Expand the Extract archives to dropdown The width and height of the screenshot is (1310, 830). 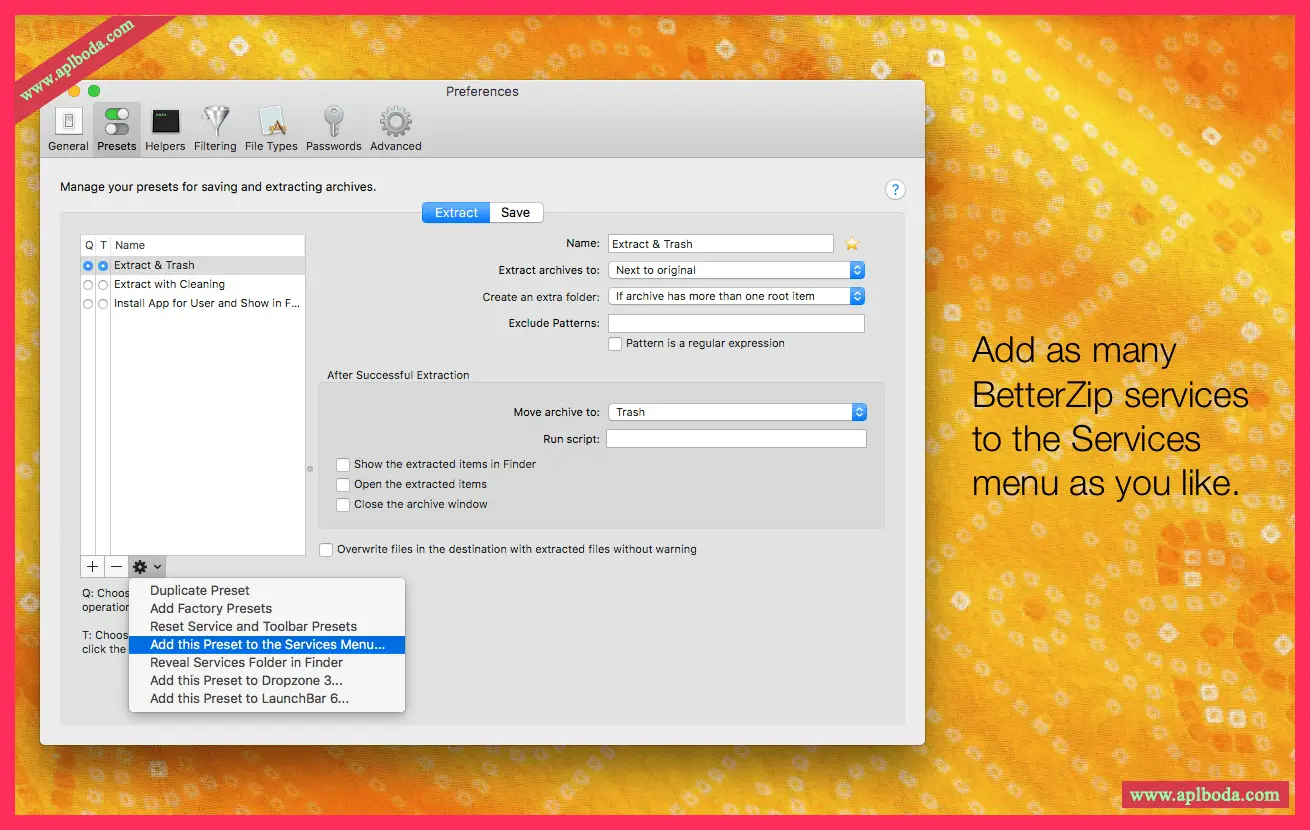tap(736, 270)
